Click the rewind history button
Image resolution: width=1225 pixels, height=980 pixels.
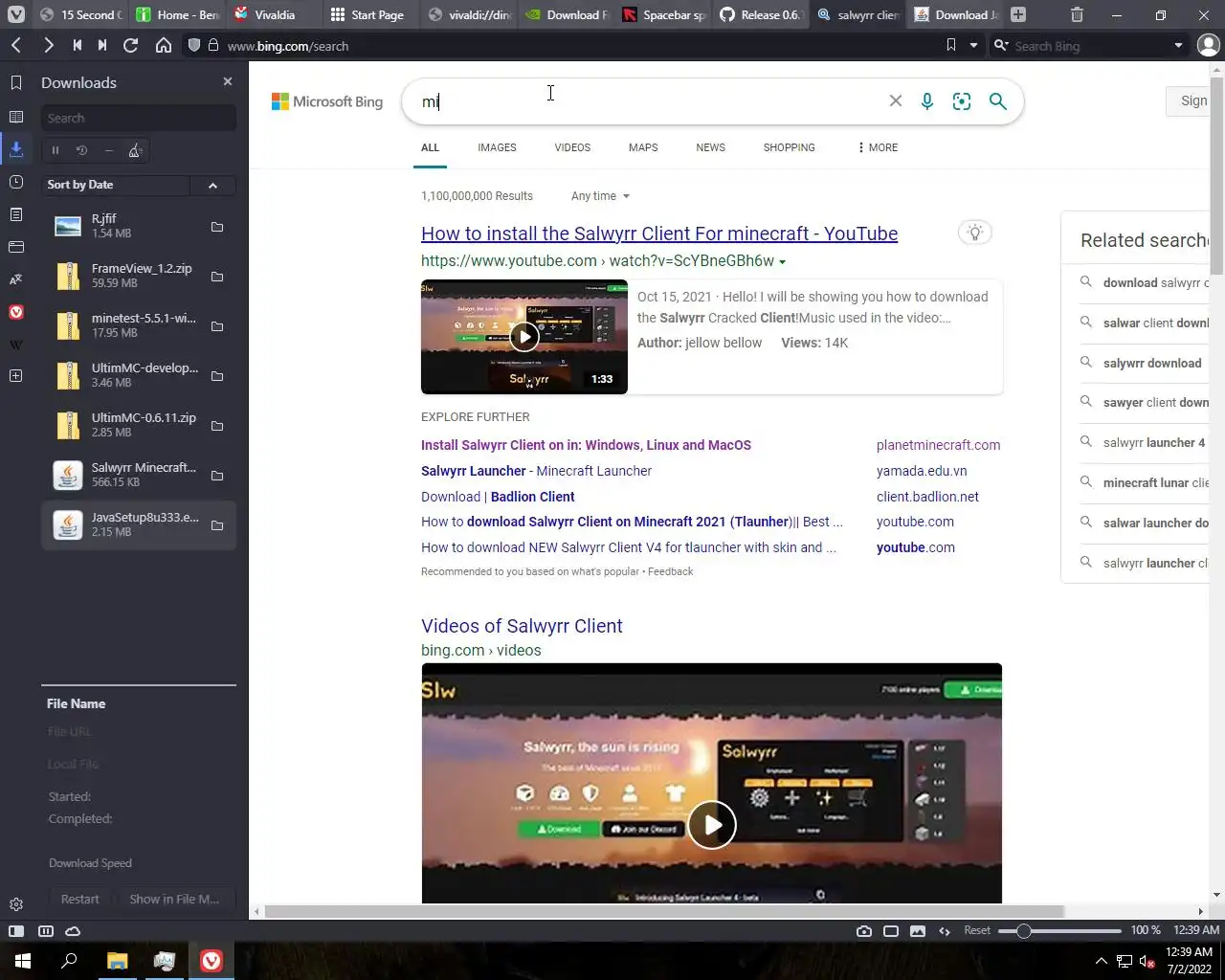pos(77,46)
